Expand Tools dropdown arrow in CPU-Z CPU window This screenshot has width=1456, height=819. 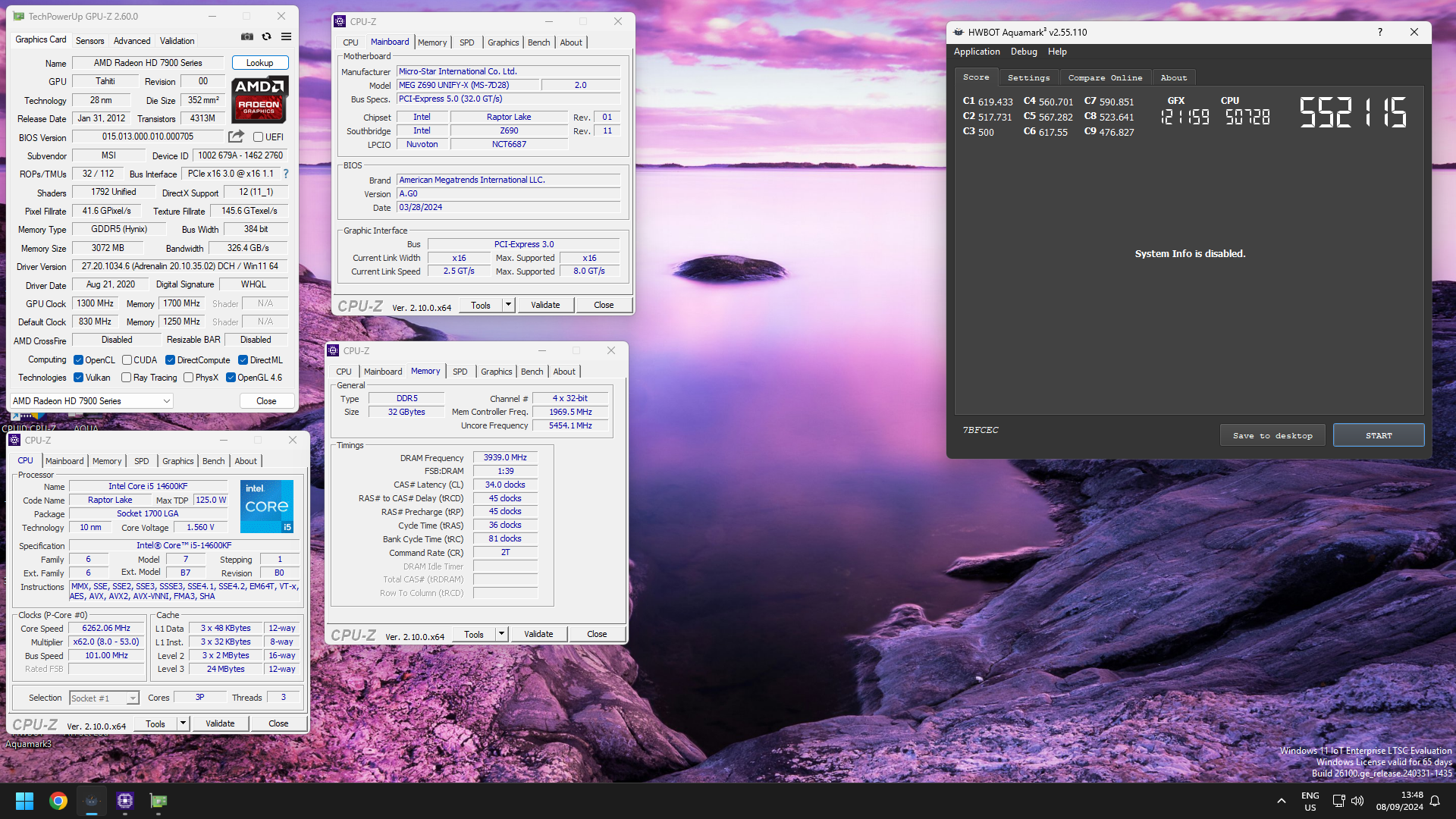pyautogui.click(x=183, y=723)
